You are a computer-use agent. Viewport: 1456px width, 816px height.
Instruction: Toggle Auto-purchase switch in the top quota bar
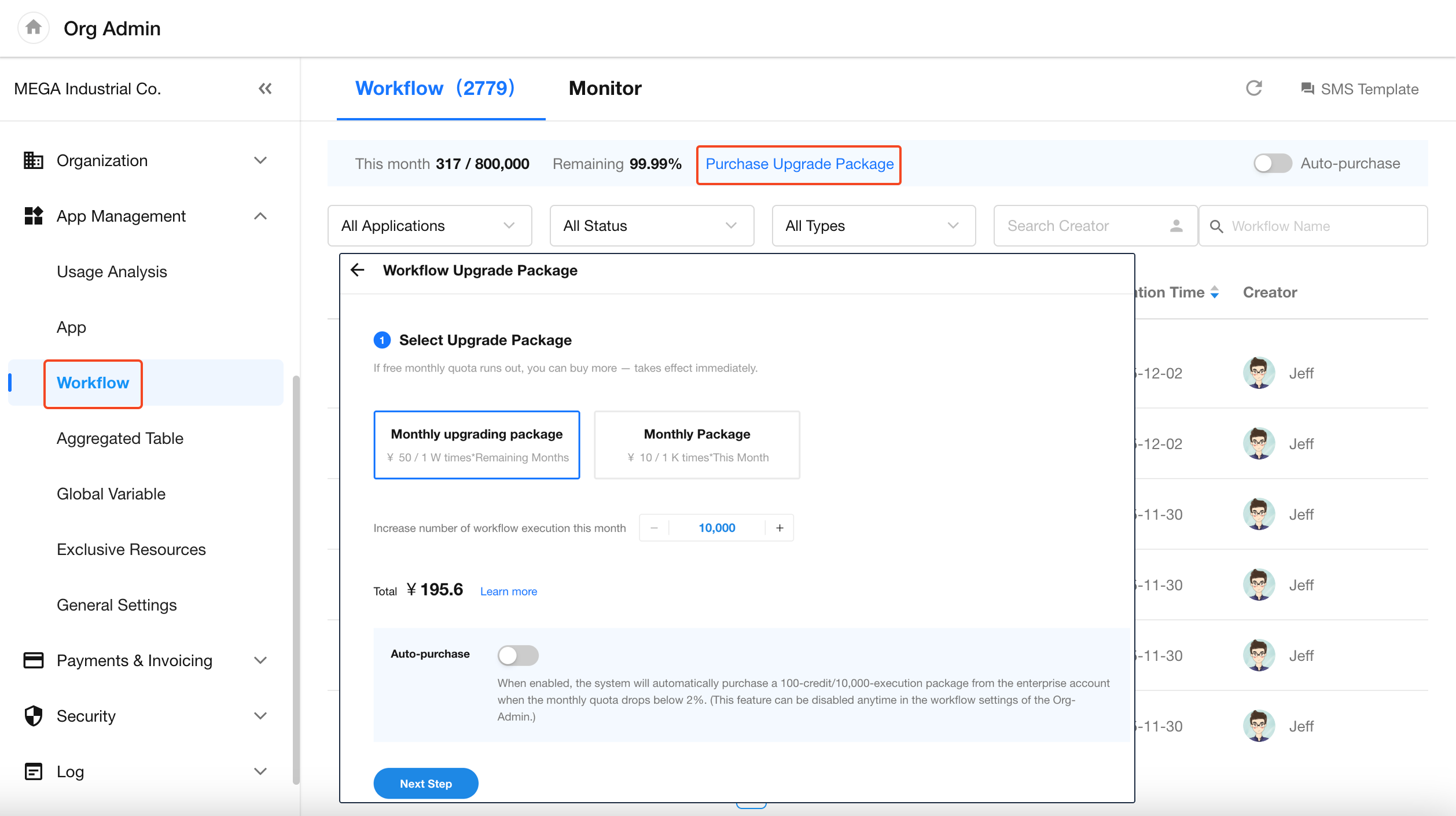[x=1272, y=163]
